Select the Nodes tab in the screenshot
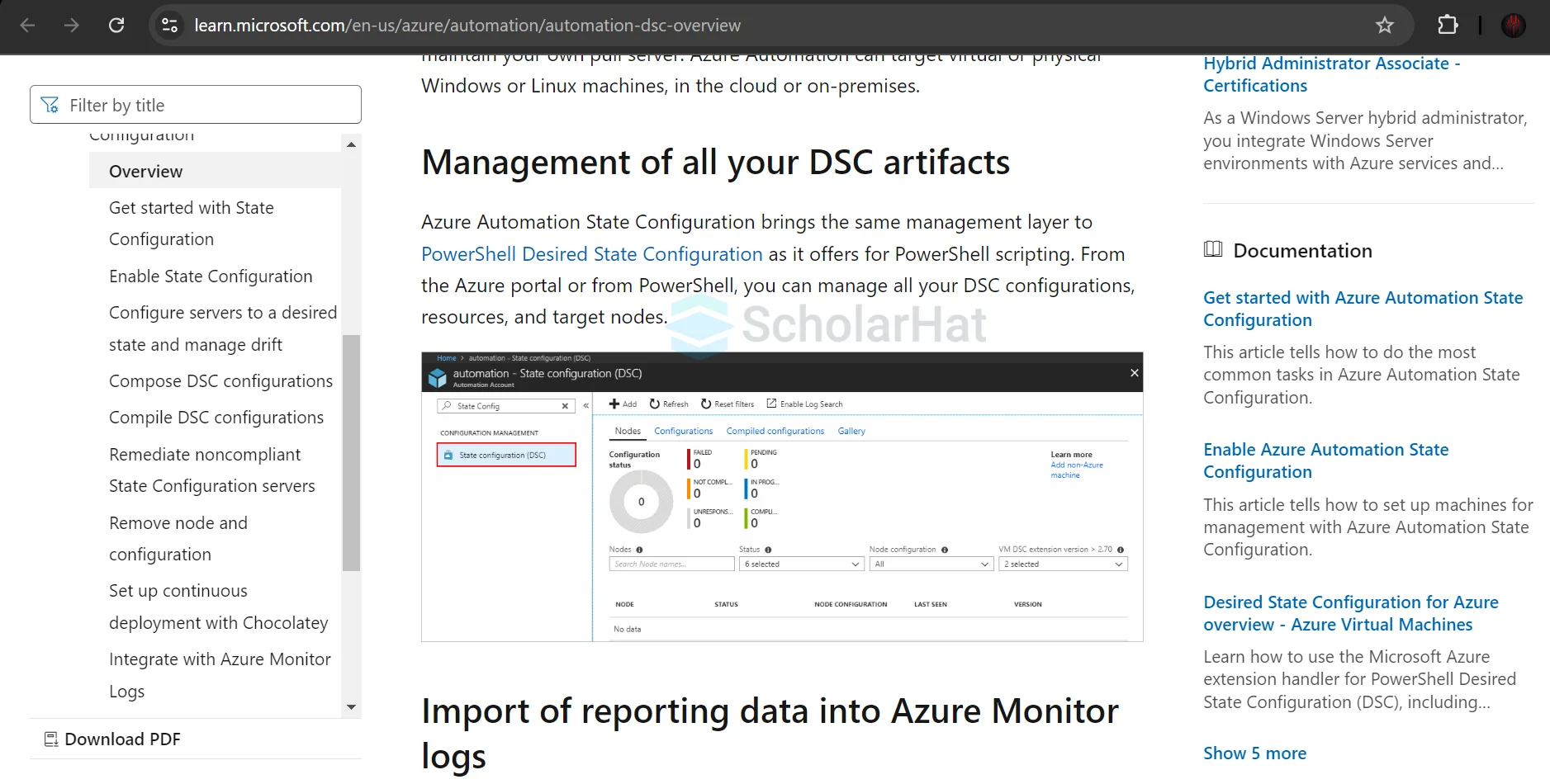Viewport: 1550px width, 784px height. tap(628, 431)
